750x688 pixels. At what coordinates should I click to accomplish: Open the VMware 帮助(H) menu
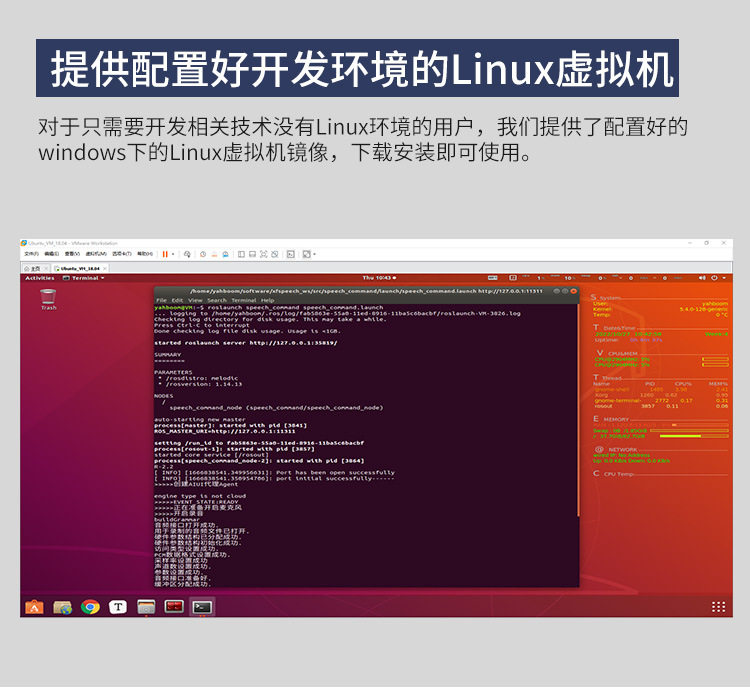coord(145,254)
